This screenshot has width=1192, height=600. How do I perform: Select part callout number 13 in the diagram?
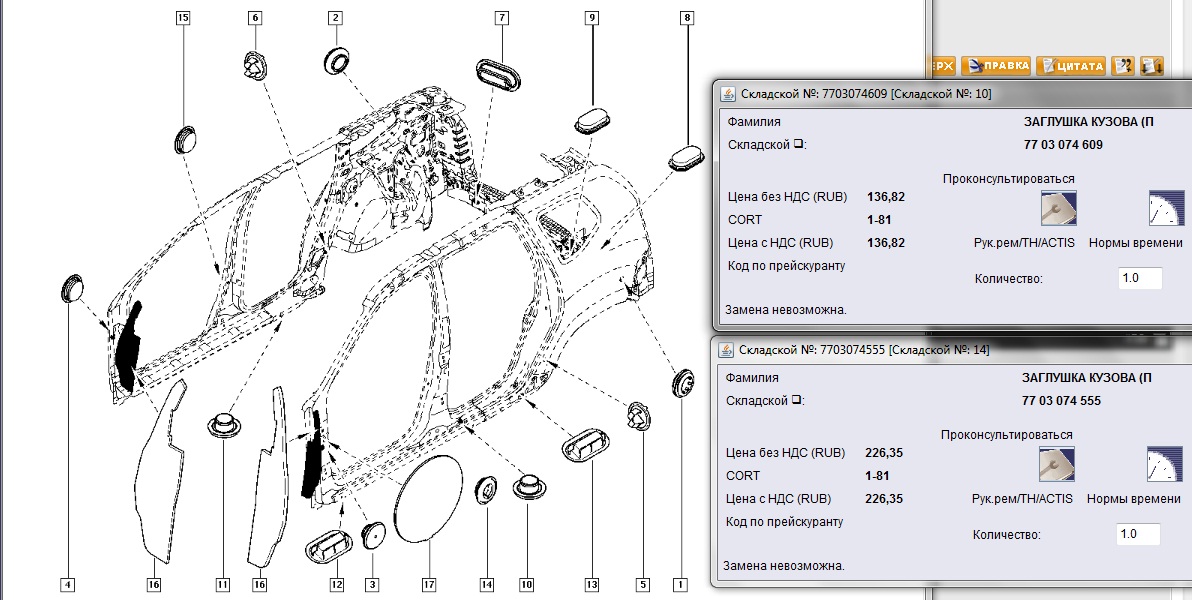pos(591,584)
